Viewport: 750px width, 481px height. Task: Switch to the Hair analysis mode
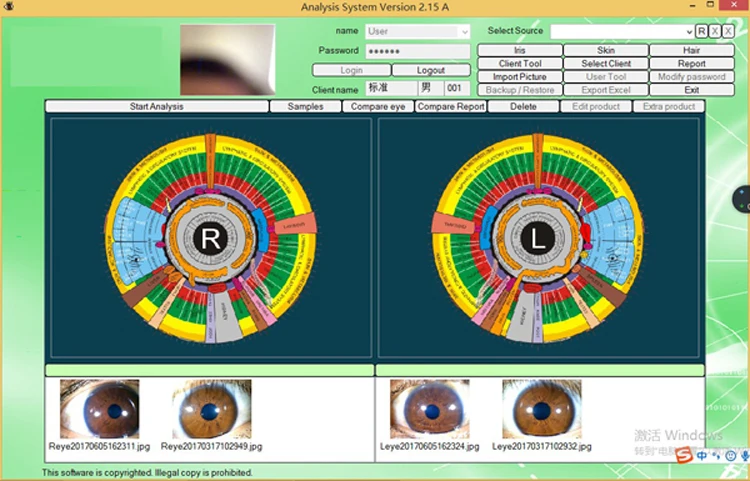(691, 50)
